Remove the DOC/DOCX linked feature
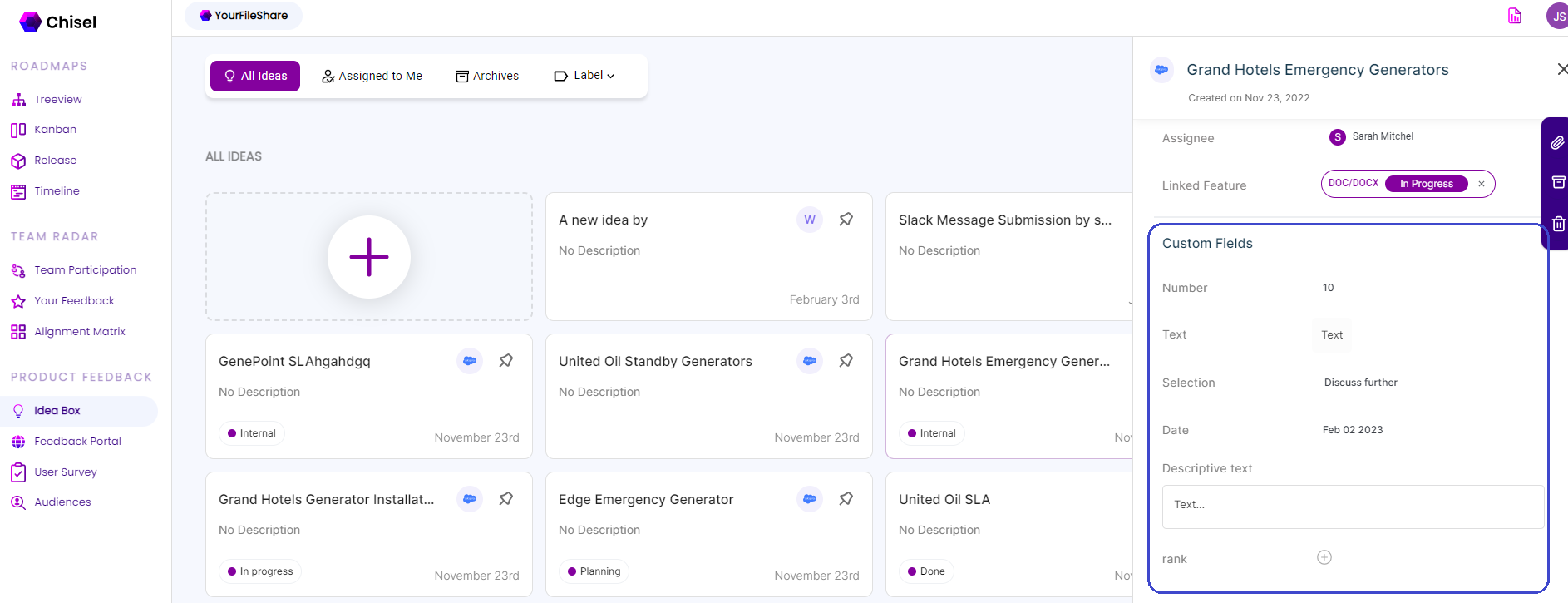 pos(1482,184)
